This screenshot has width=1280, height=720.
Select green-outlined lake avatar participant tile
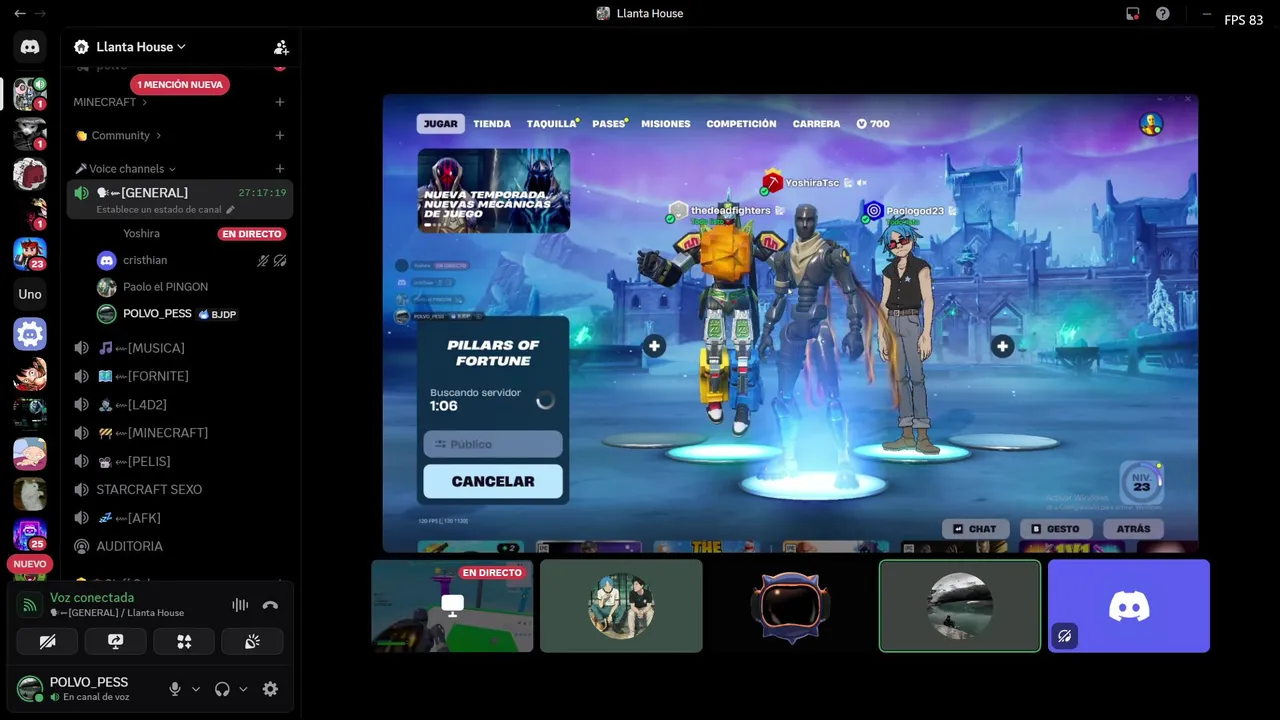(960, 606)
